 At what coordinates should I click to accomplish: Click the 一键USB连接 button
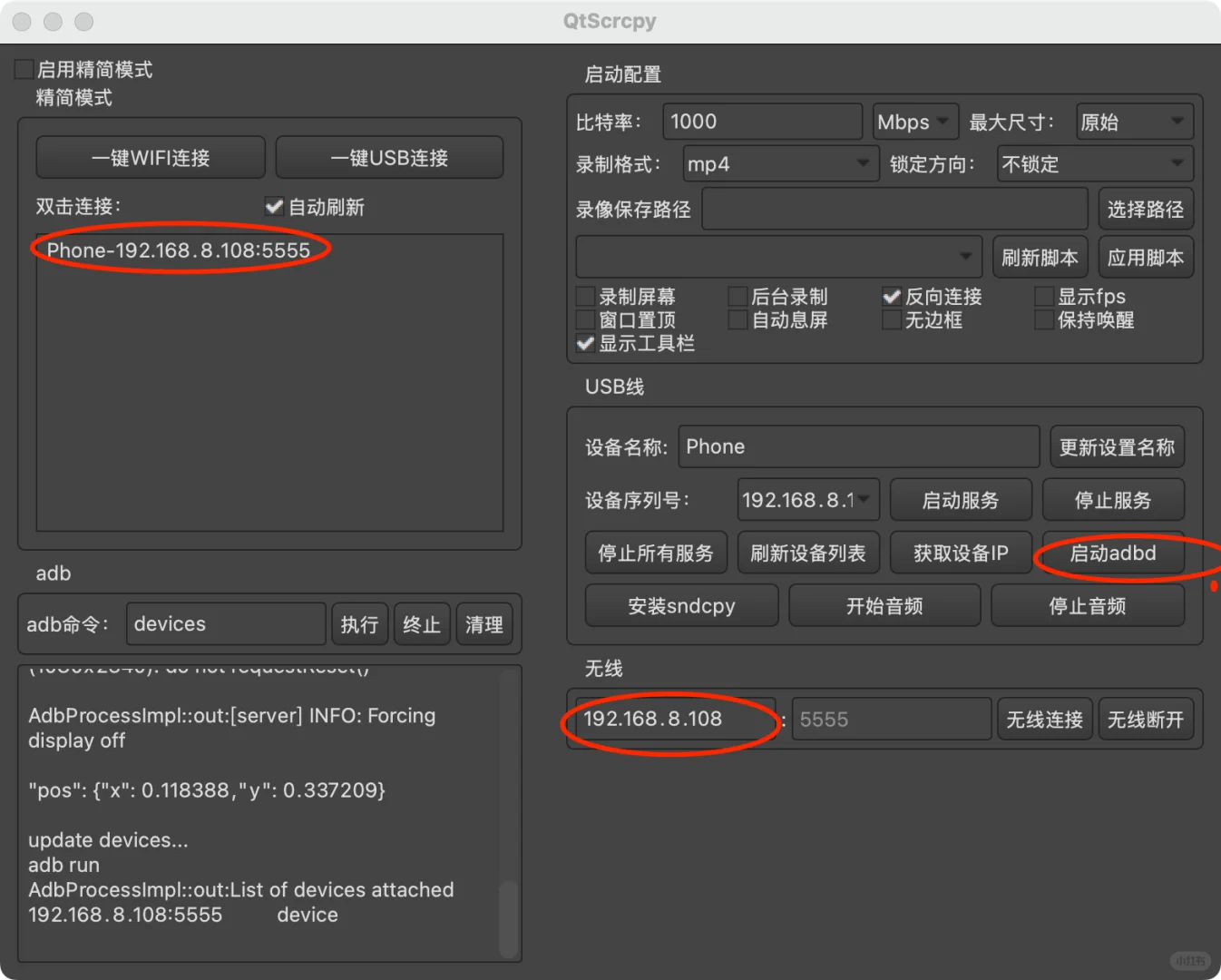pyautogui.click(x=388, y=157)
